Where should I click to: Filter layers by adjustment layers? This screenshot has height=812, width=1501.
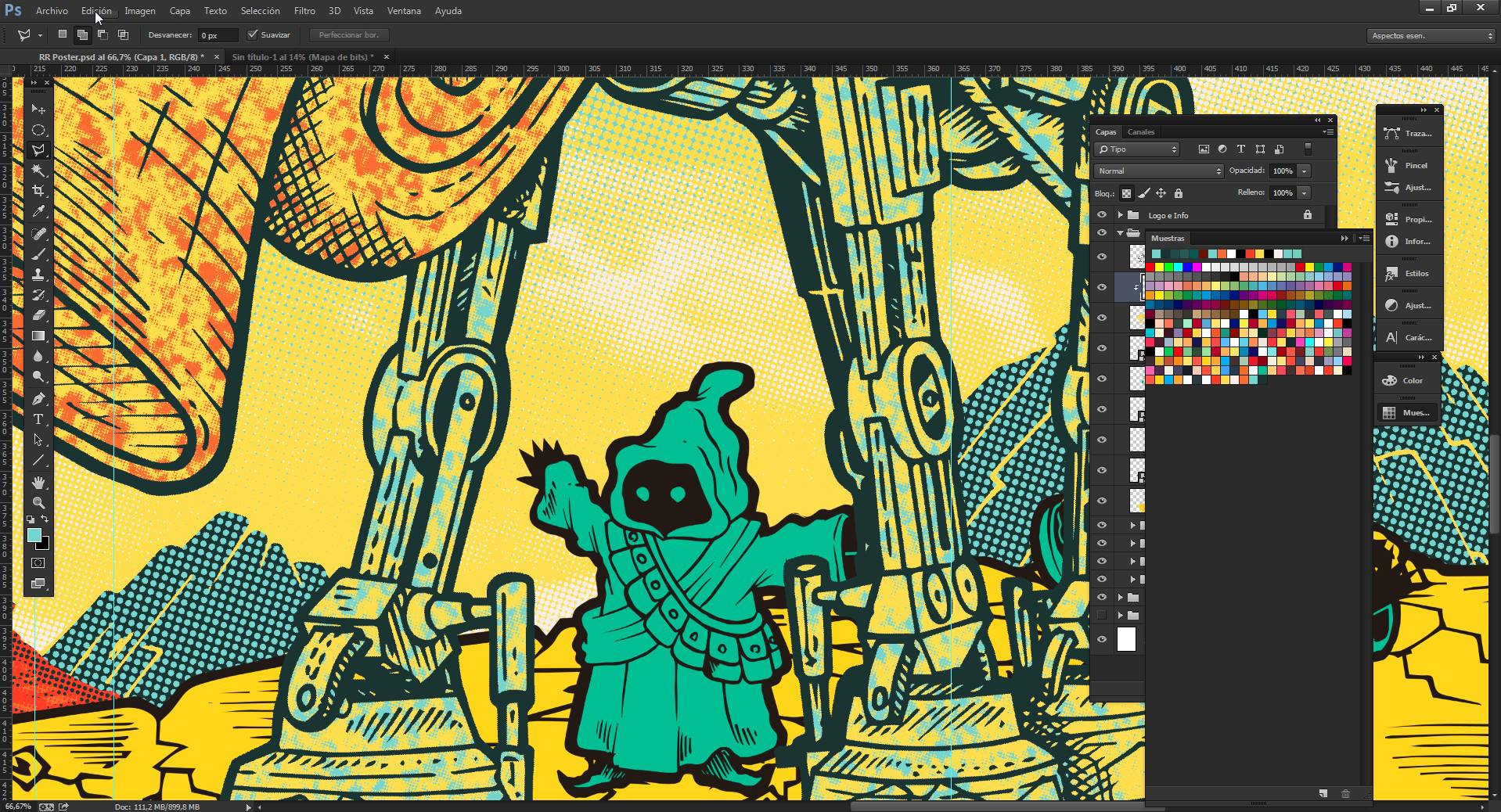(1222, 149)
